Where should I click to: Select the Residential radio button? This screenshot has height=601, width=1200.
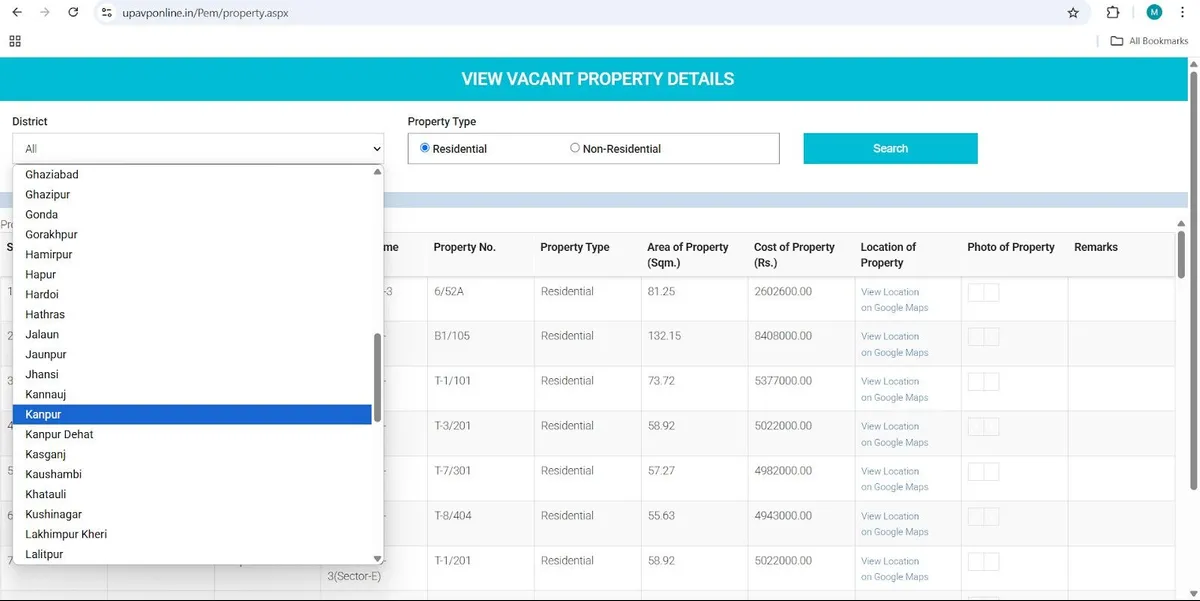[x=425, y=147]
